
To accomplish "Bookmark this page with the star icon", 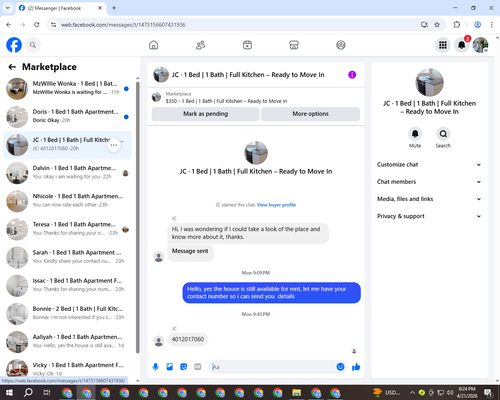I will tap(437, 25).
